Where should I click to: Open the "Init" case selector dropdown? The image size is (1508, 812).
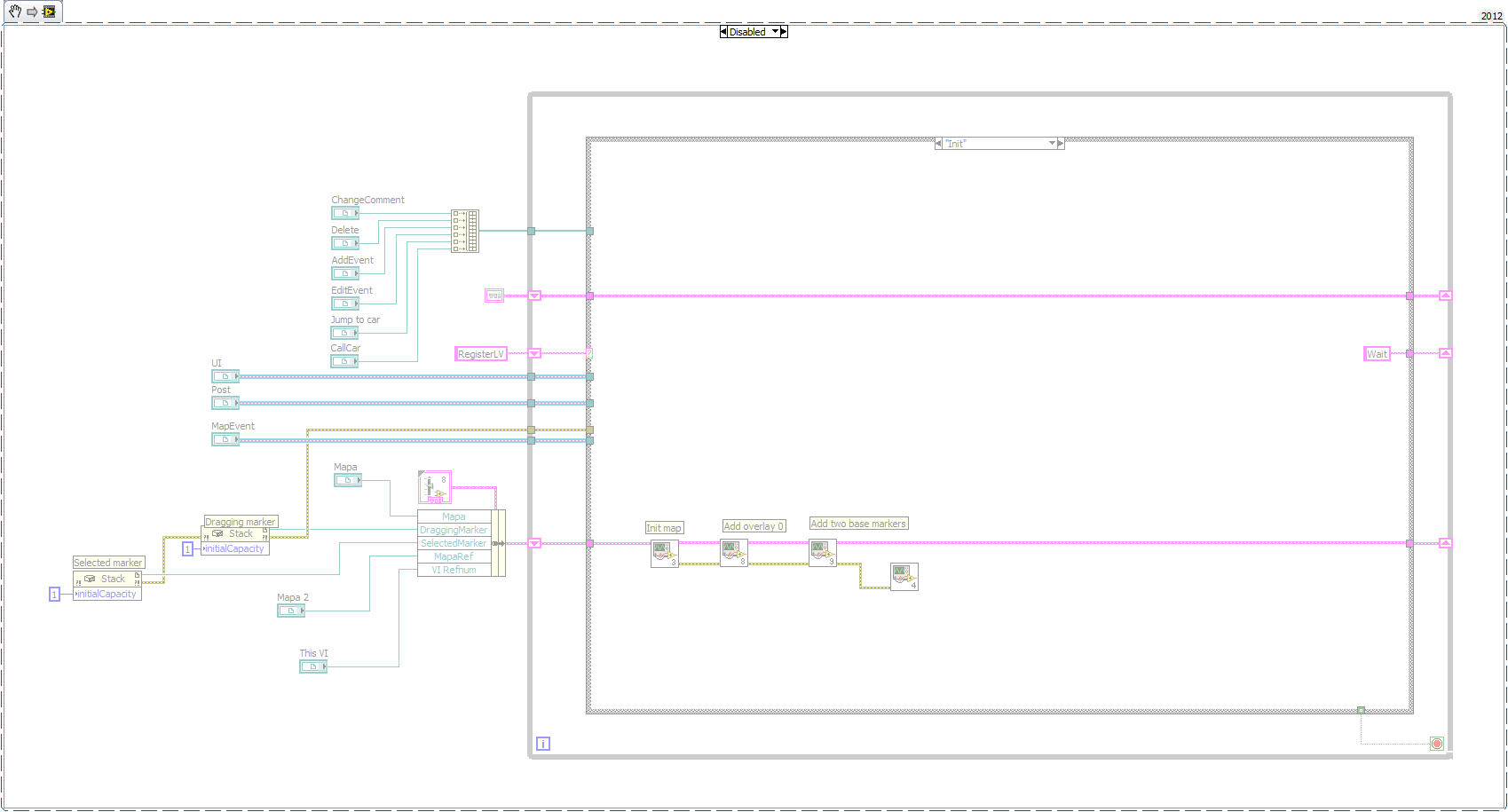tap(1053, 143)
